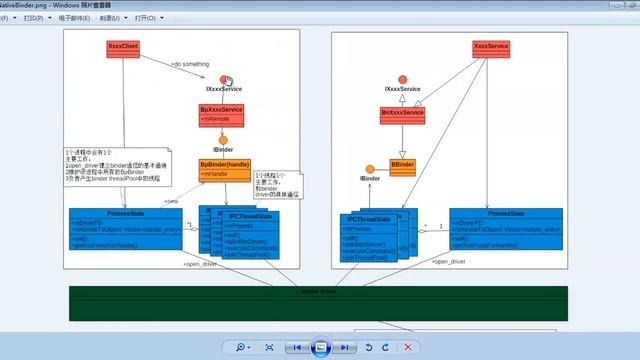
Task: Click the green Binder driver block
Action: [x=318, y=303]
